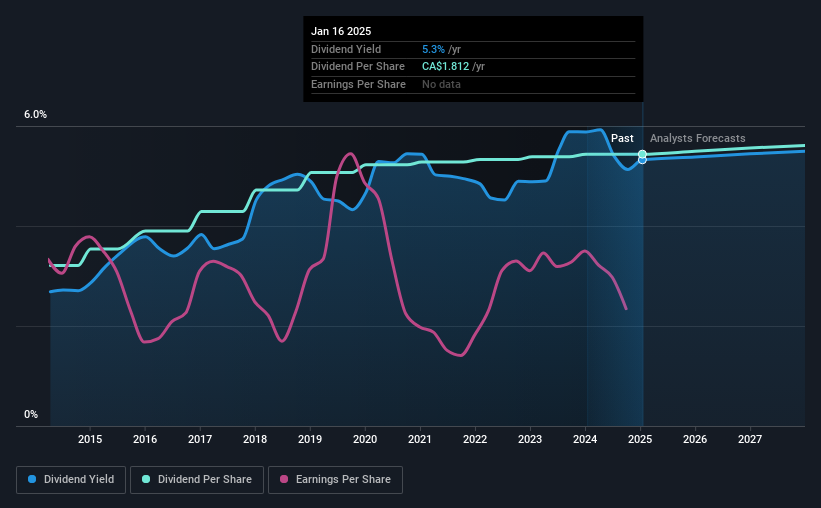Click the blue Dividend Yield legend dot
This screenshot has height=508, width=821.
[32, 479]
